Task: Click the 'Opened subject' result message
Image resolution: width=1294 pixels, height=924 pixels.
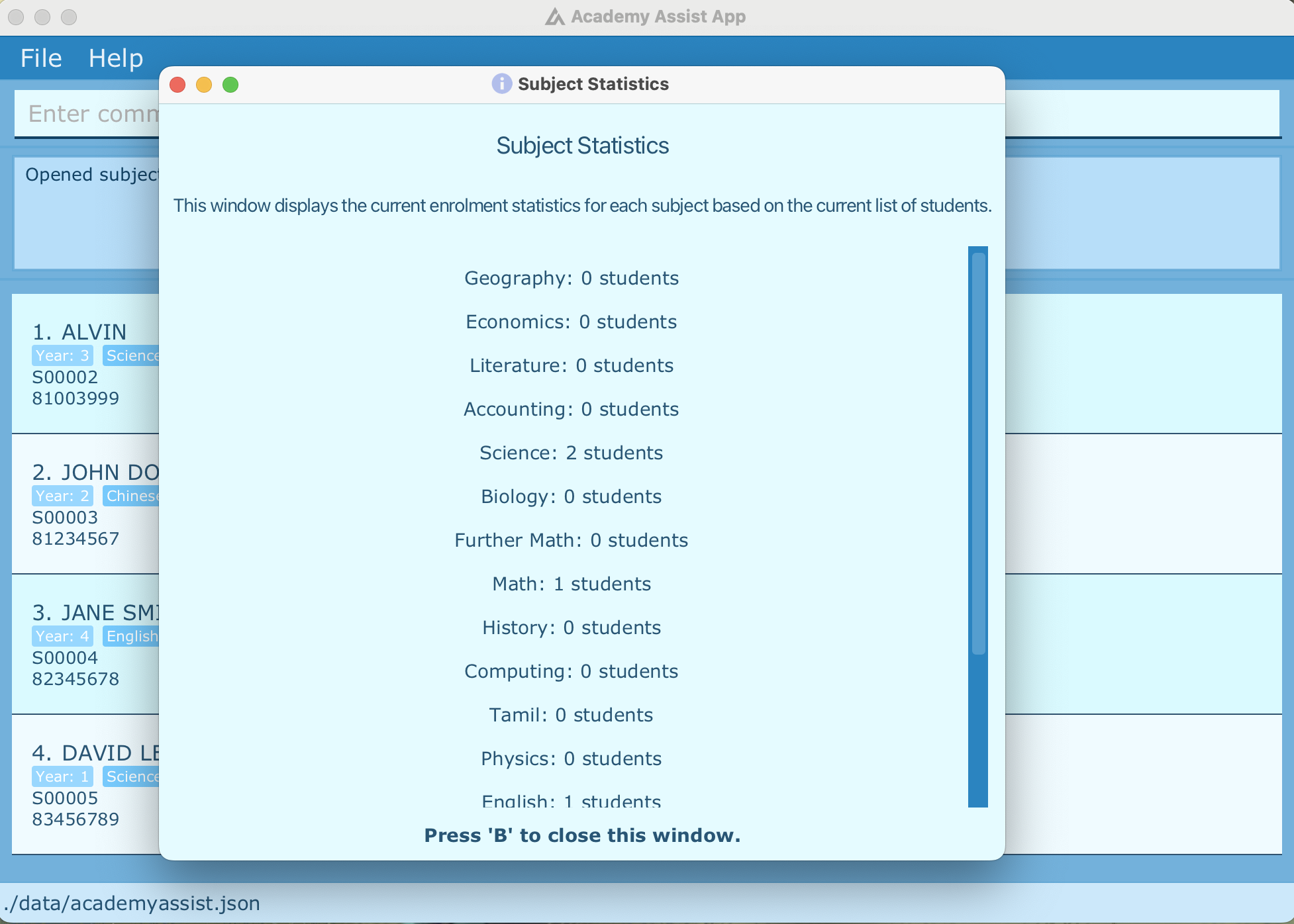Action: (x=92, y=175)
